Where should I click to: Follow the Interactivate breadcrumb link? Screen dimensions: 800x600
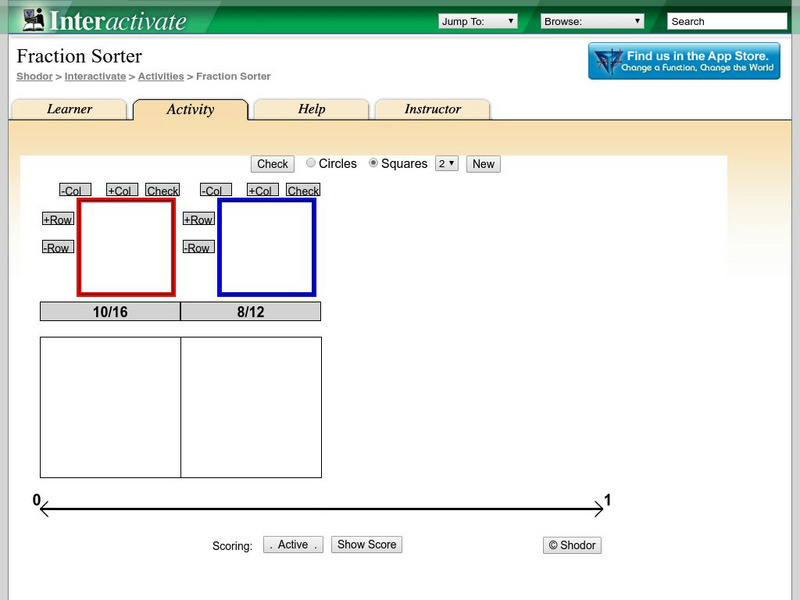click(95, 76)
